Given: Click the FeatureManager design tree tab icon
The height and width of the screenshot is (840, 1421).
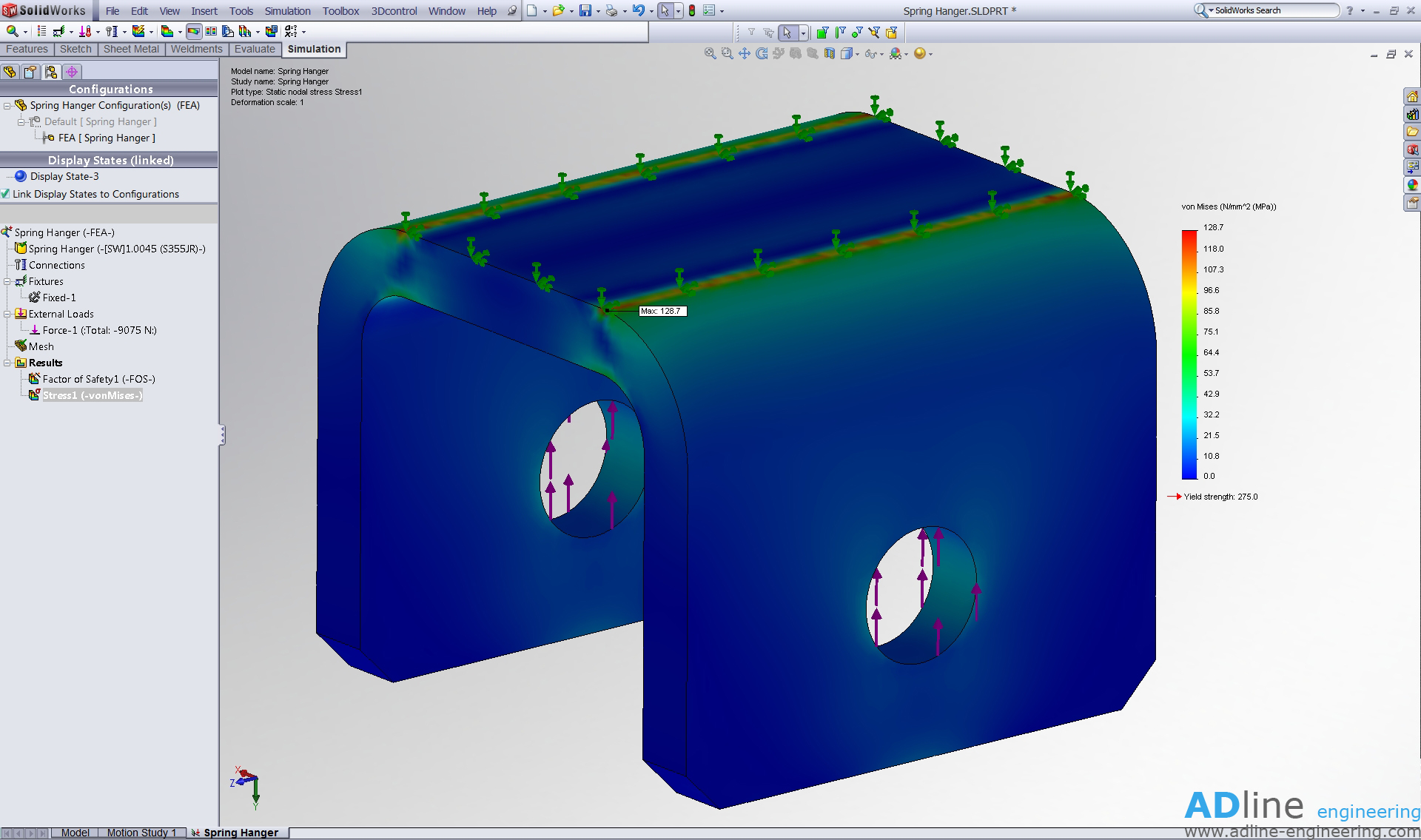Looking at the screenshot, I should point(10,72).
